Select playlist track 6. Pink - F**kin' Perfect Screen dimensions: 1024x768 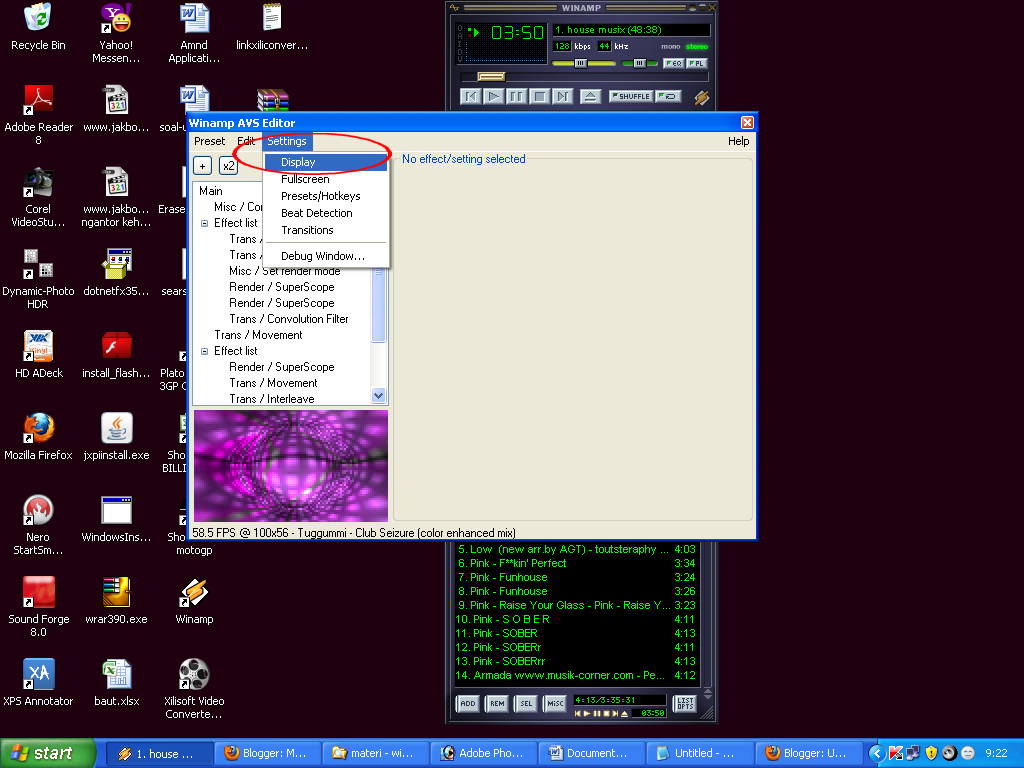click(577, 563)
